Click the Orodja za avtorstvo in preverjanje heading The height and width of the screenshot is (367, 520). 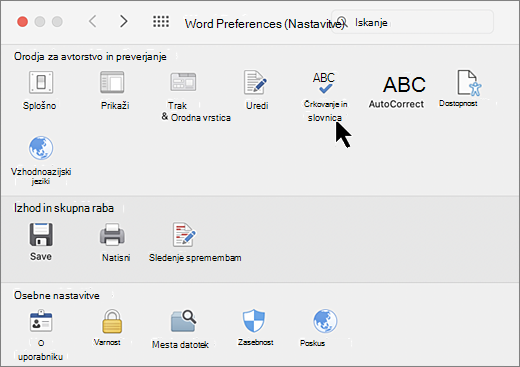90,57
